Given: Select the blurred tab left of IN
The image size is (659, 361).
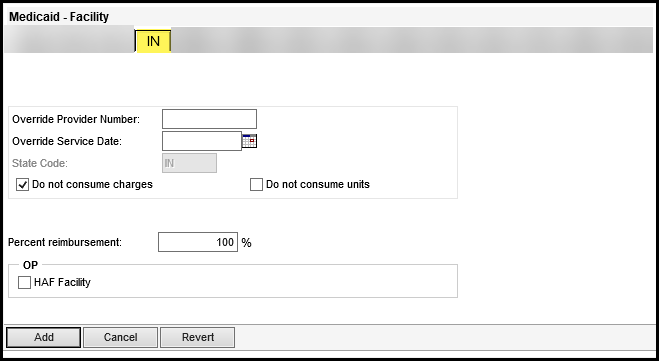Looking at the screenshot, I should [x=69, y=40].
